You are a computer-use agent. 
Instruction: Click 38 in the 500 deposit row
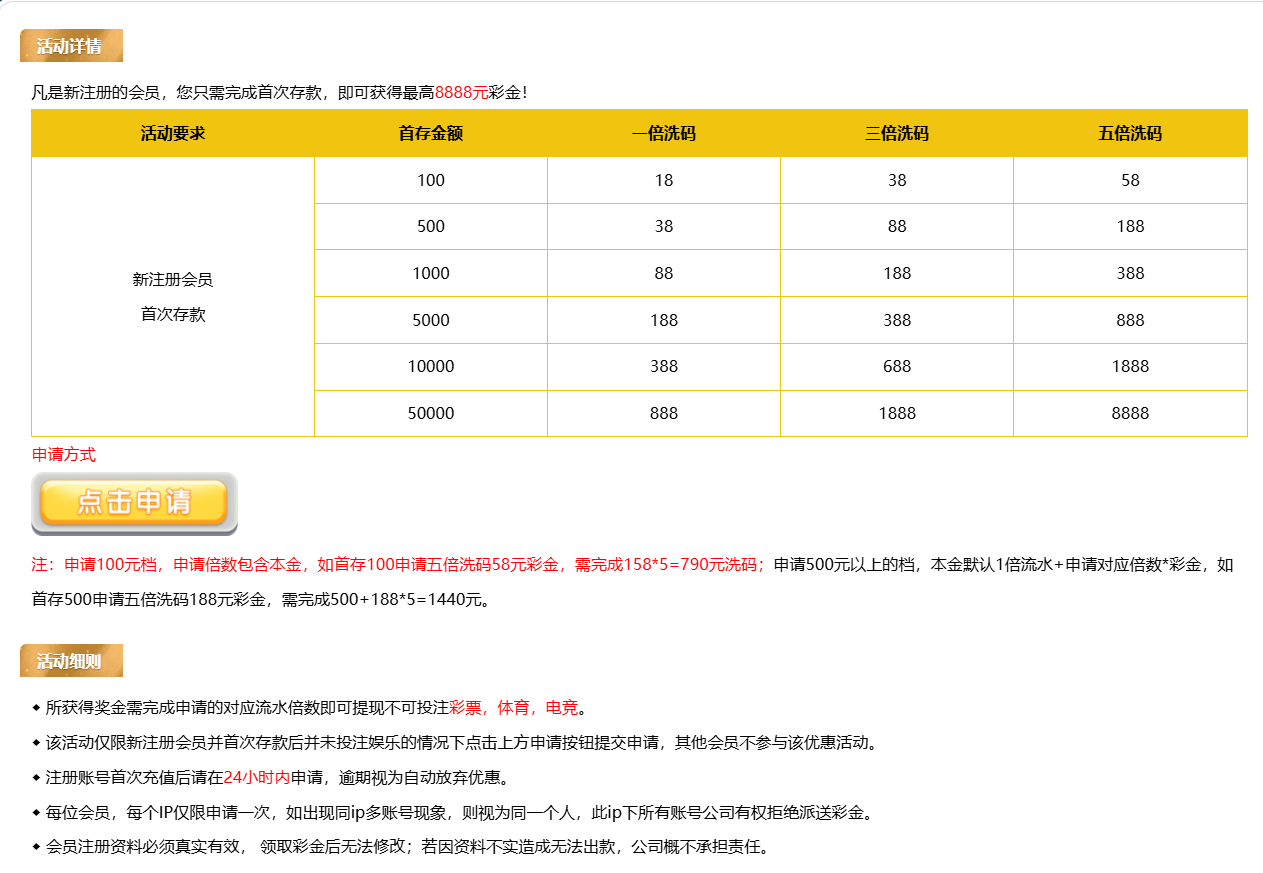point(664,227)
